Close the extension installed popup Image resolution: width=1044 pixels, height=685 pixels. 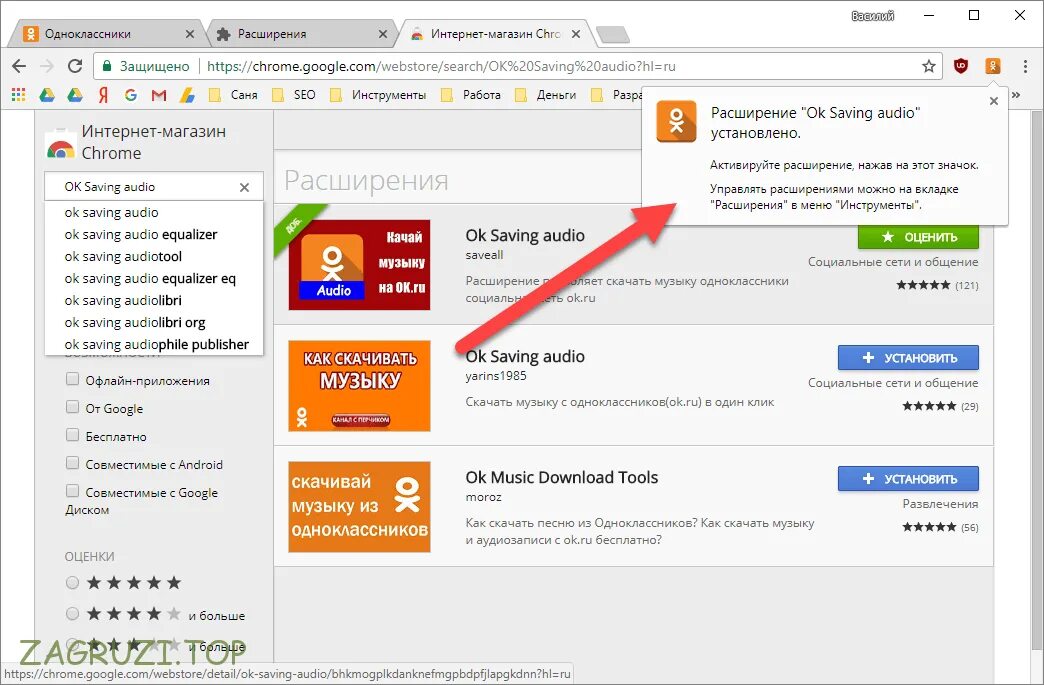point(993,101)
